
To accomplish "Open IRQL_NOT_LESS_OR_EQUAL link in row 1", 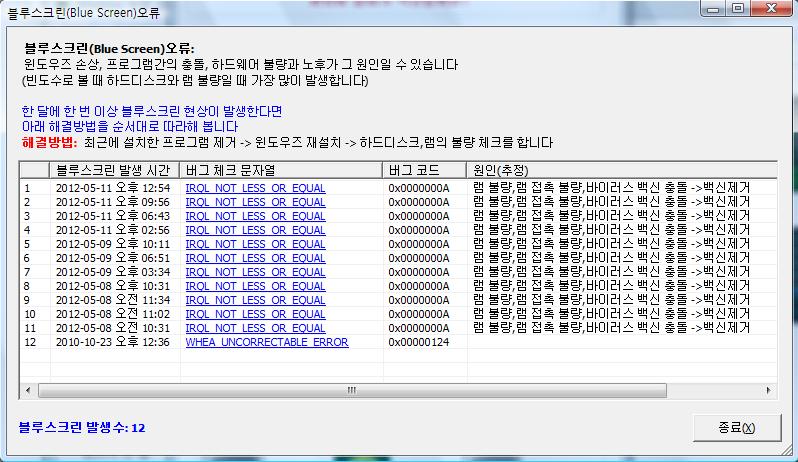I will click(x=255, y=188).
